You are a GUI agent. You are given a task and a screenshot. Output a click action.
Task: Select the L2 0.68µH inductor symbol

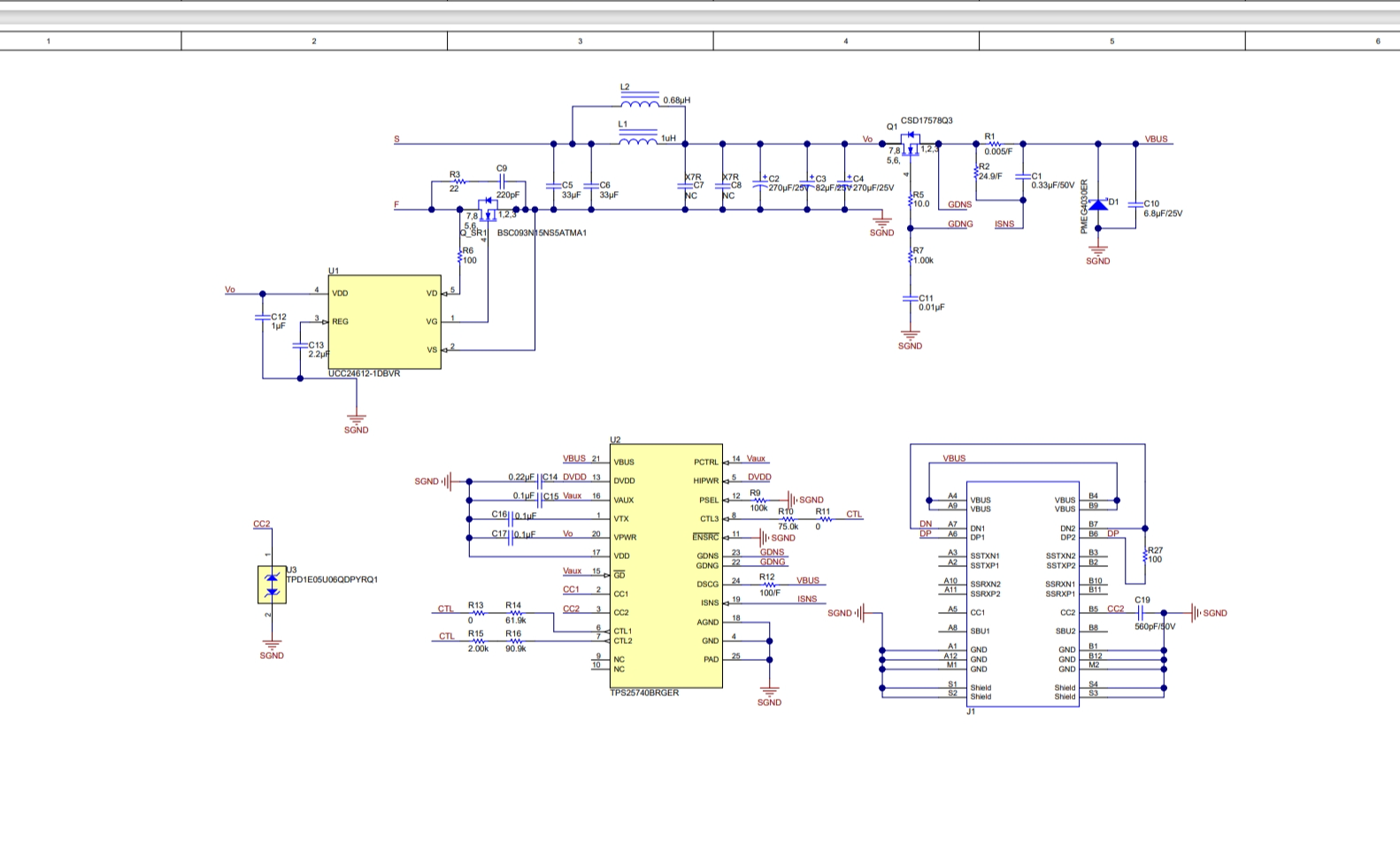(x=639, y=102)
